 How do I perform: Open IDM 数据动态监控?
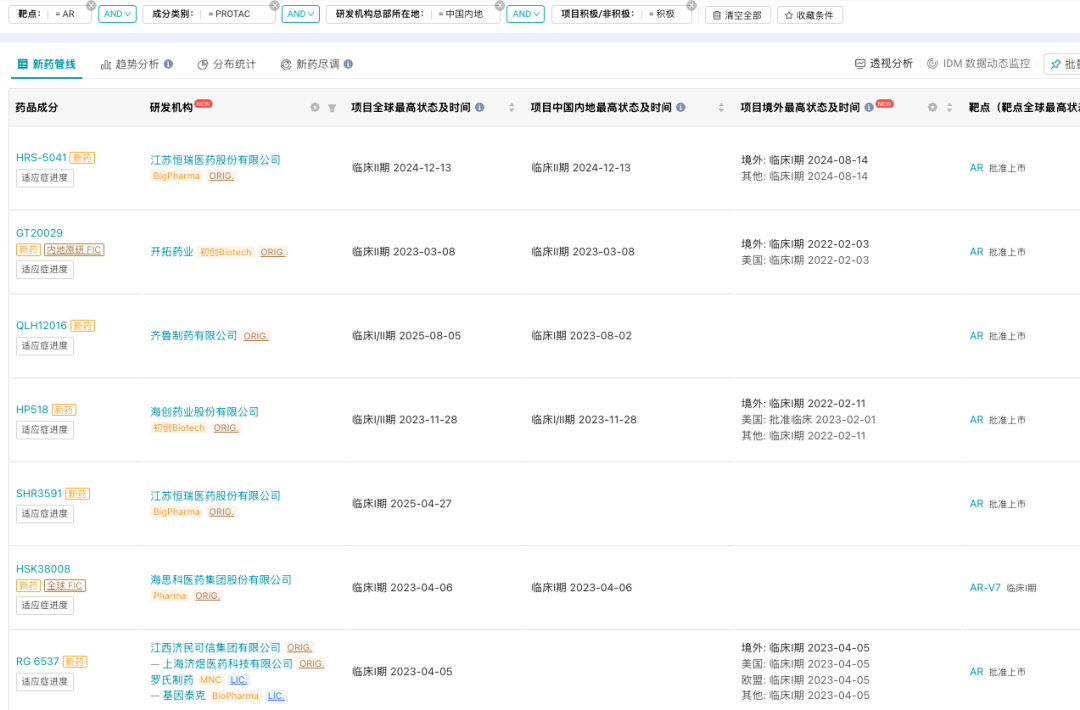click(x=978, y=63)
